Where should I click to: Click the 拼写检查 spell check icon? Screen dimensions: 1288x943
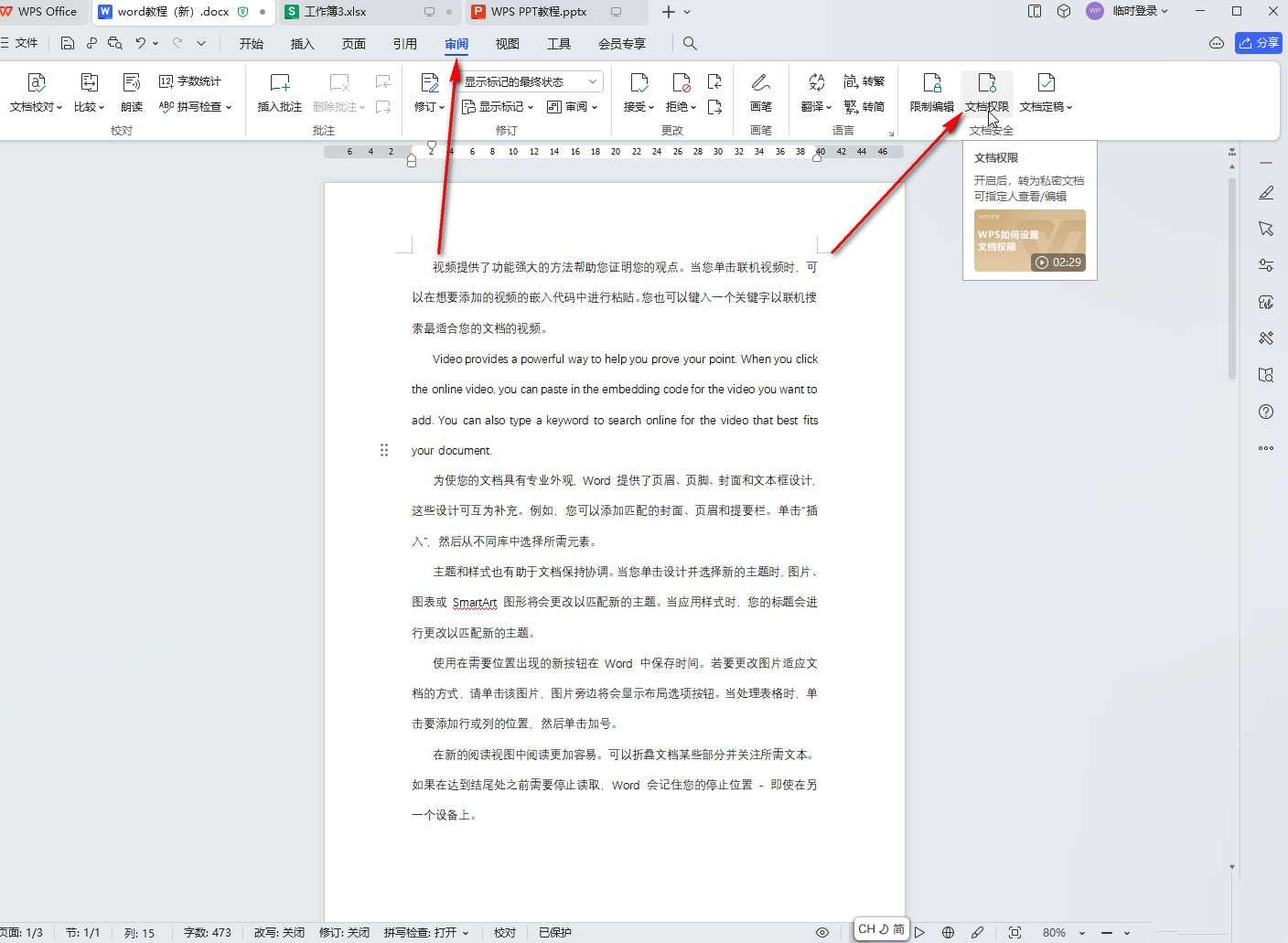[x=166, y=106]
